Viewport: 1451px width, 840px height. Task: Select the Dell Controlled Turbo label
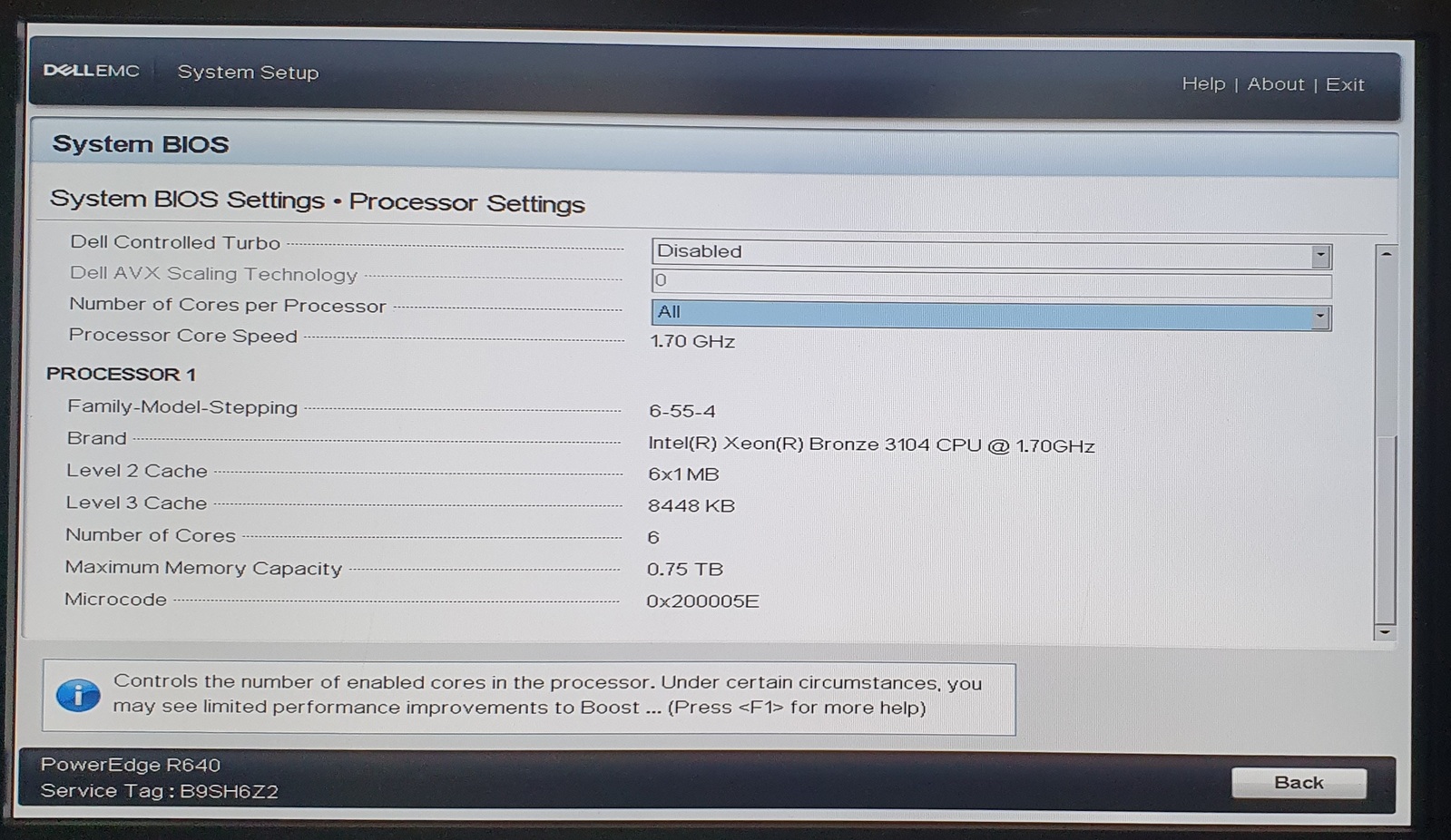(175, 242)
